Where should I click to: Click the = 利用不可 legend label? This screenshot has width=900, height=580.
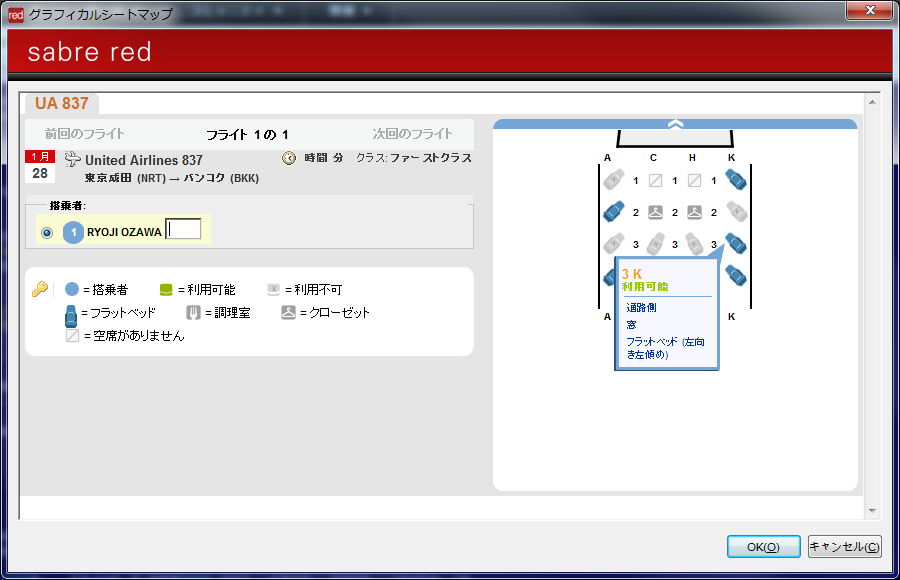coord(313,289)
